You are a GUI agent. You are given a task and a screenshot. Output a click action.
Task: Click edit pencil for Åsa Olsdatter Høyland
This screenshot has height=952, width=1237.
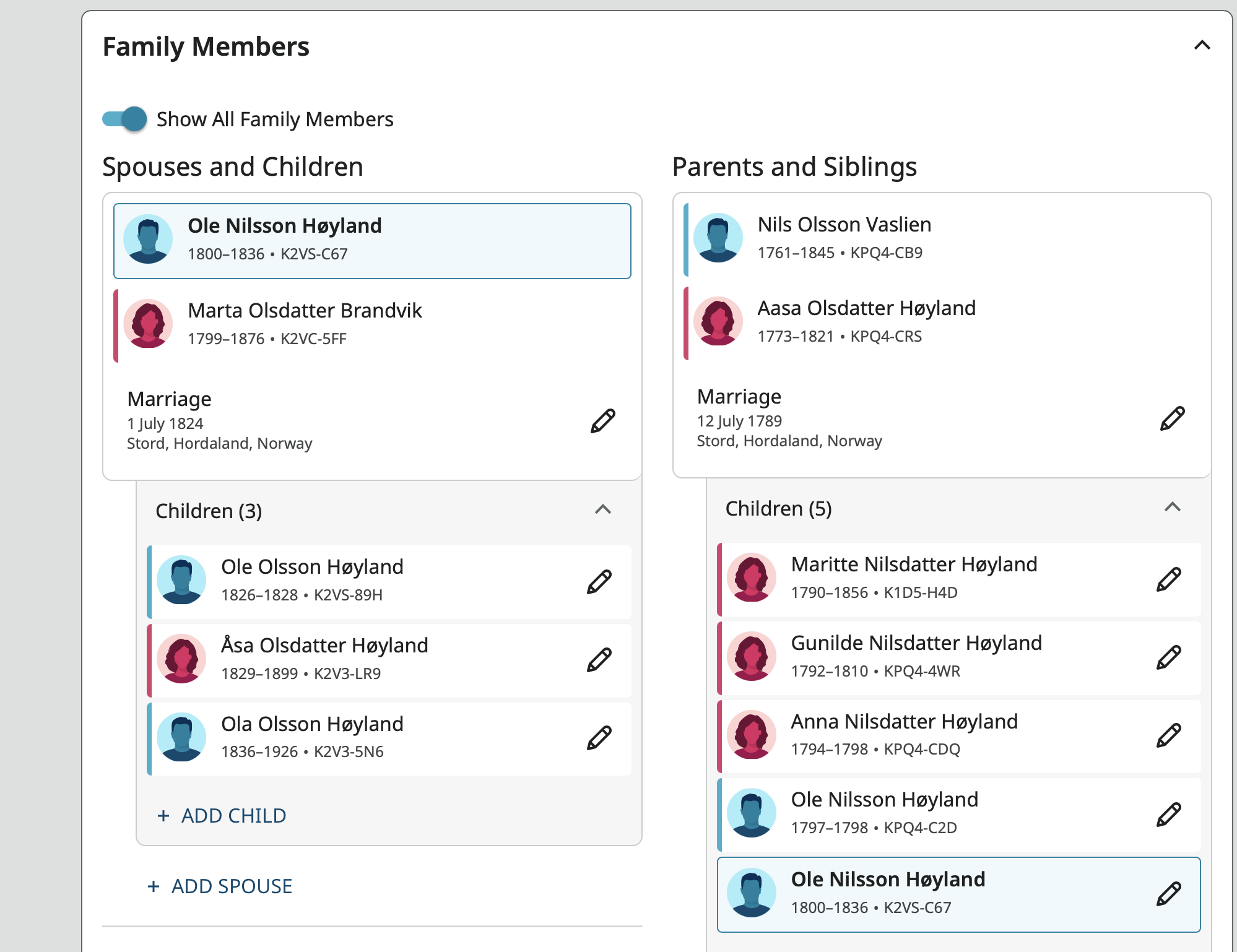[x=599, y=660]
